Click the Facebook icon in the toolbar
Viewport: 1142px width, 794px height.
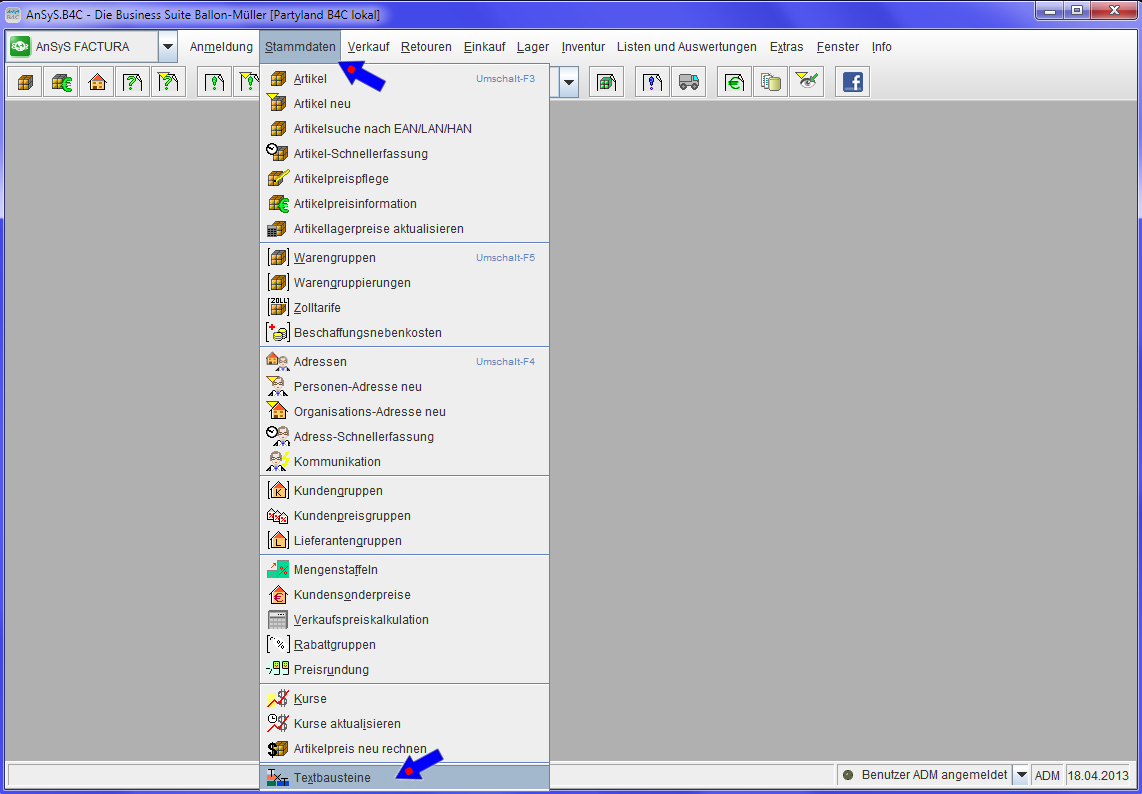852,83
